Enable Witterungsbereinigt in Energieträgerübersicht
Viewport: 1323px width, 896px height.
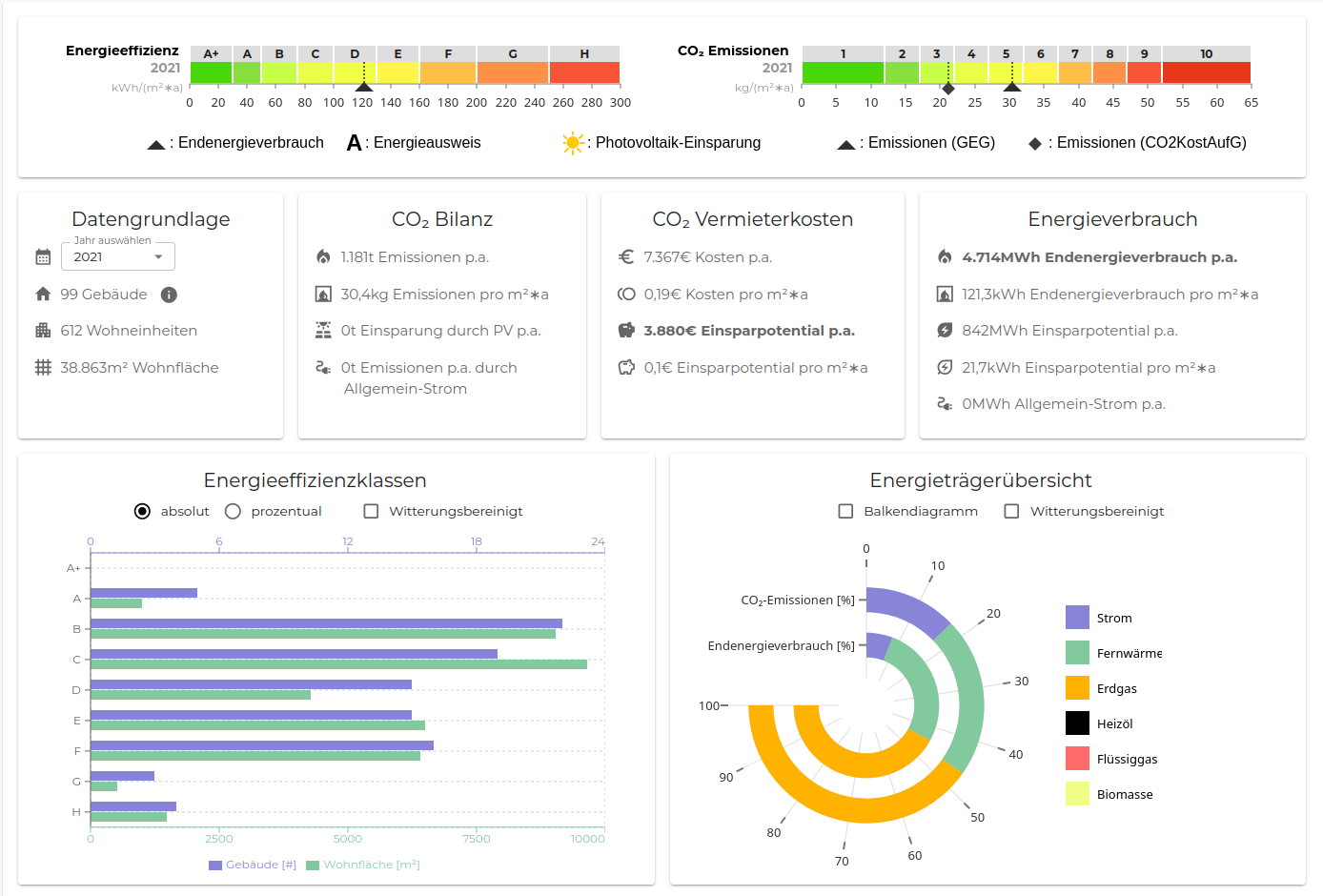[x=1011, y=512]
